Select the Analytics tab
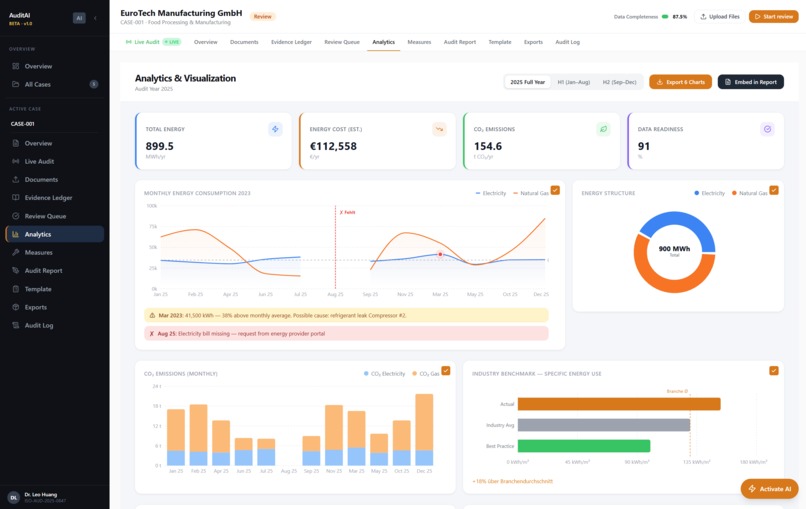 click(x=383, y=42)
